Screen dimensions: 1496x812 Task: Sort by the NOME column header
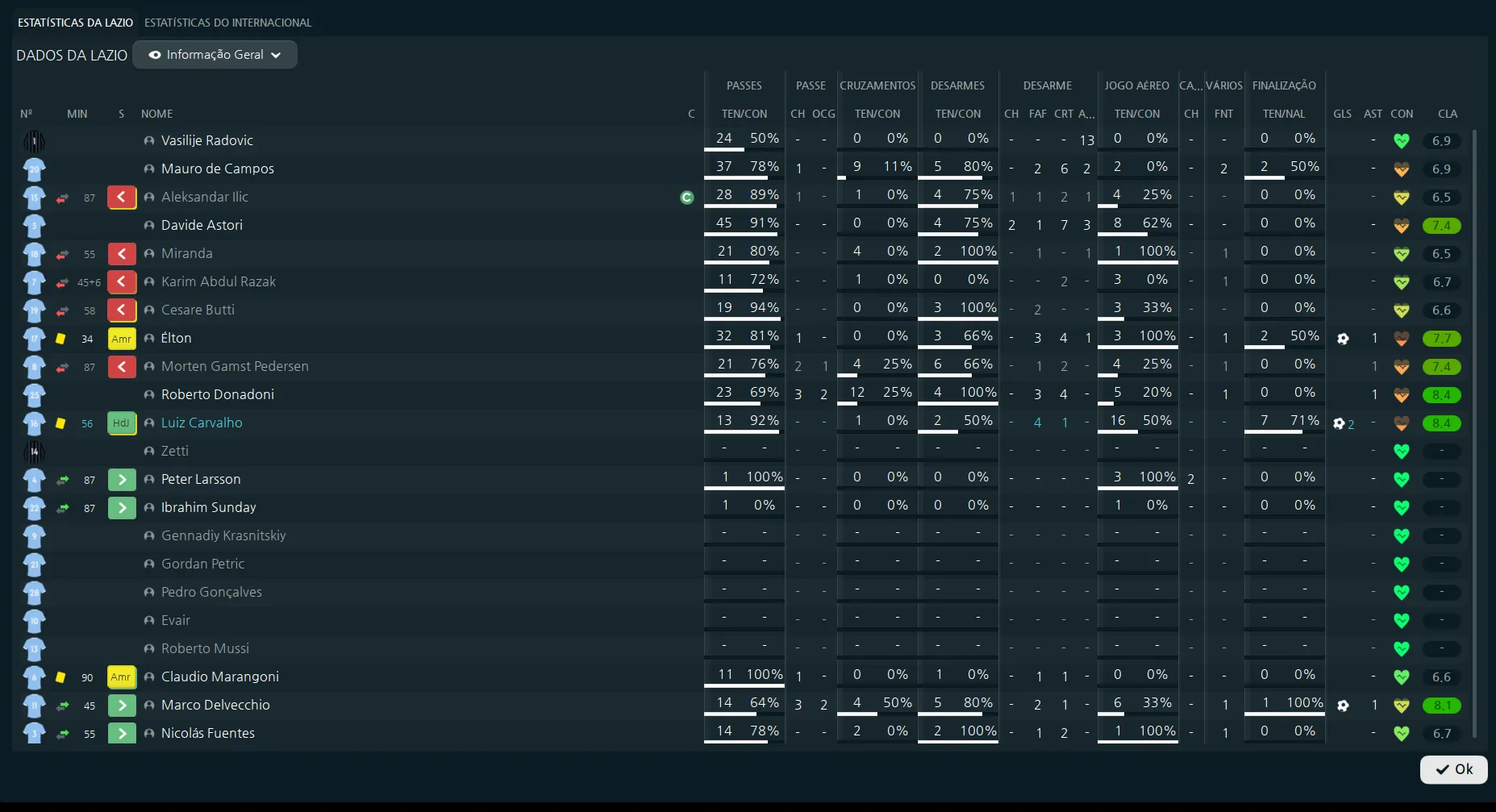point(157,114)
